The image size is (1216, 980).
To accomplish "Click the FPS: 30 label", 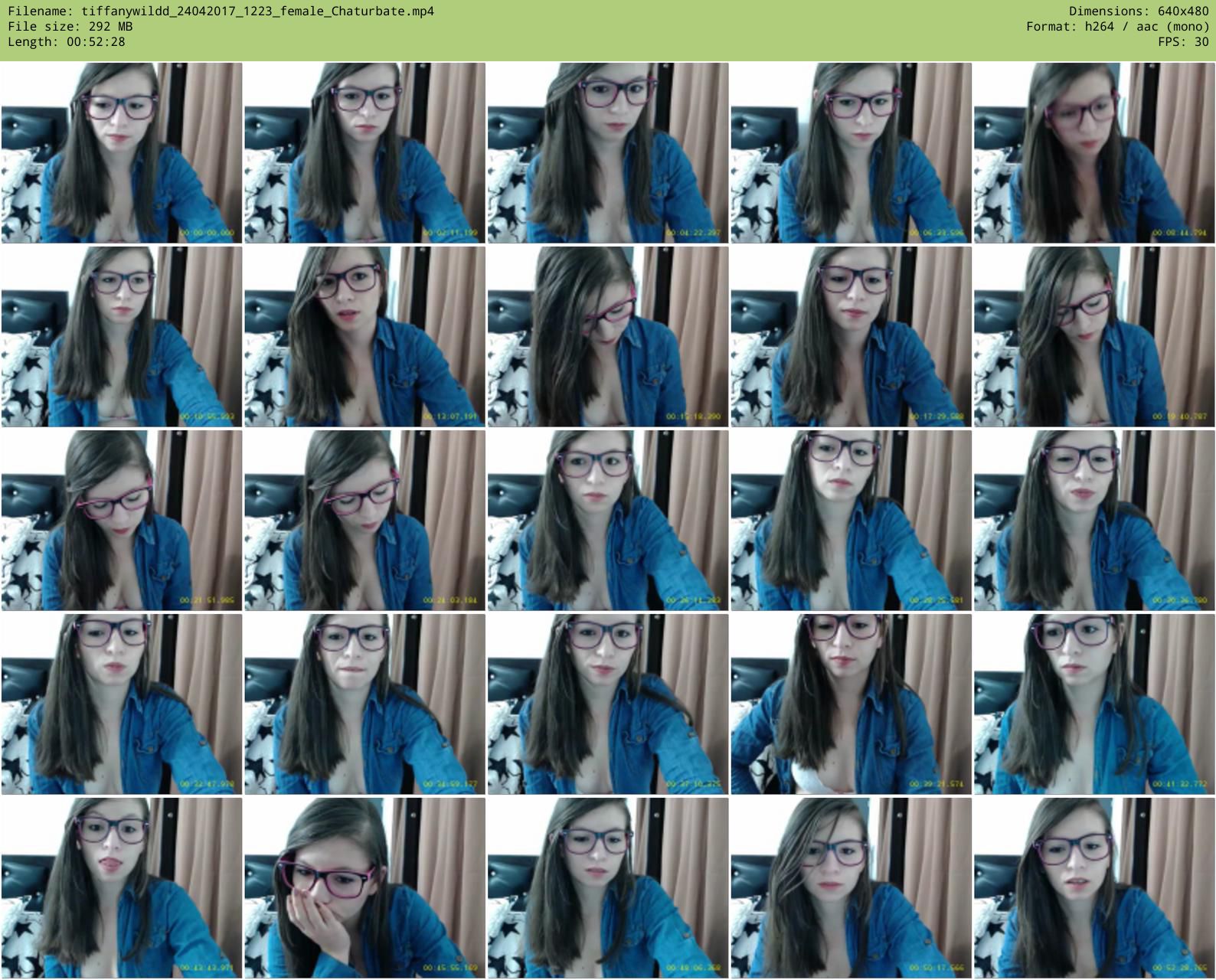I will (1183, 42).
